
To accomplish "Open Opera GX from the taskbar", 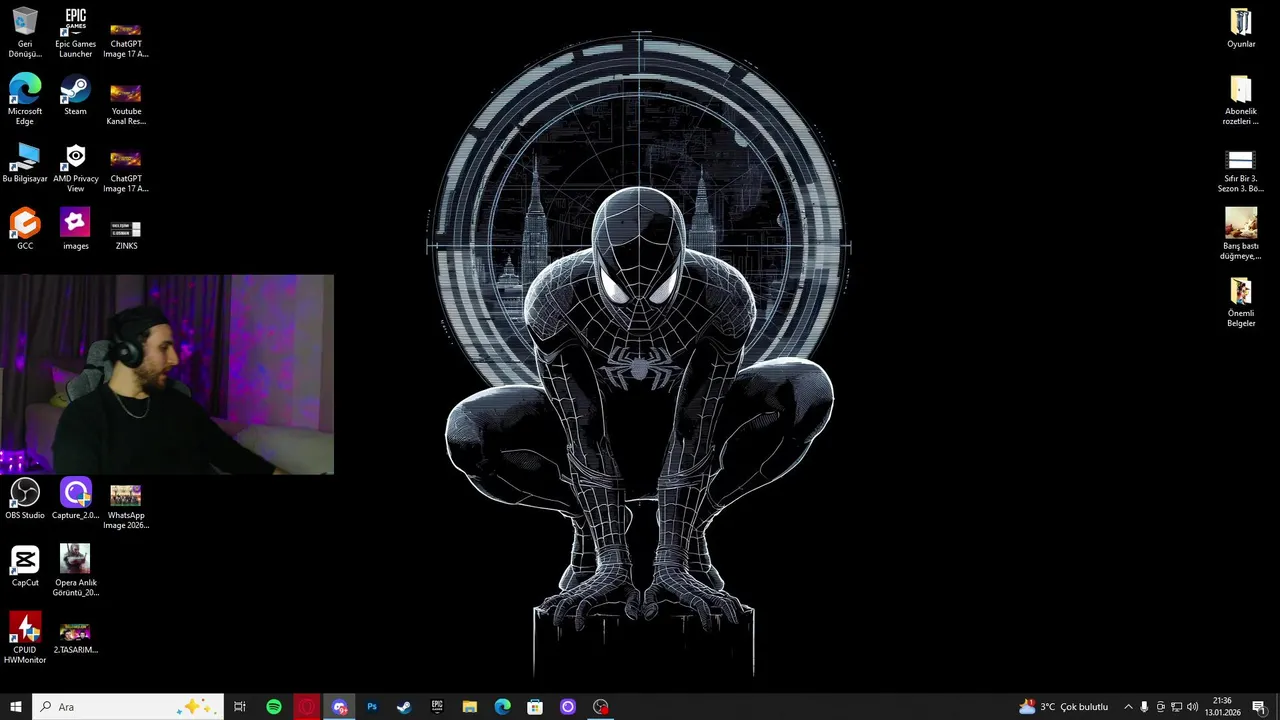I will click(x=306, y=707).
